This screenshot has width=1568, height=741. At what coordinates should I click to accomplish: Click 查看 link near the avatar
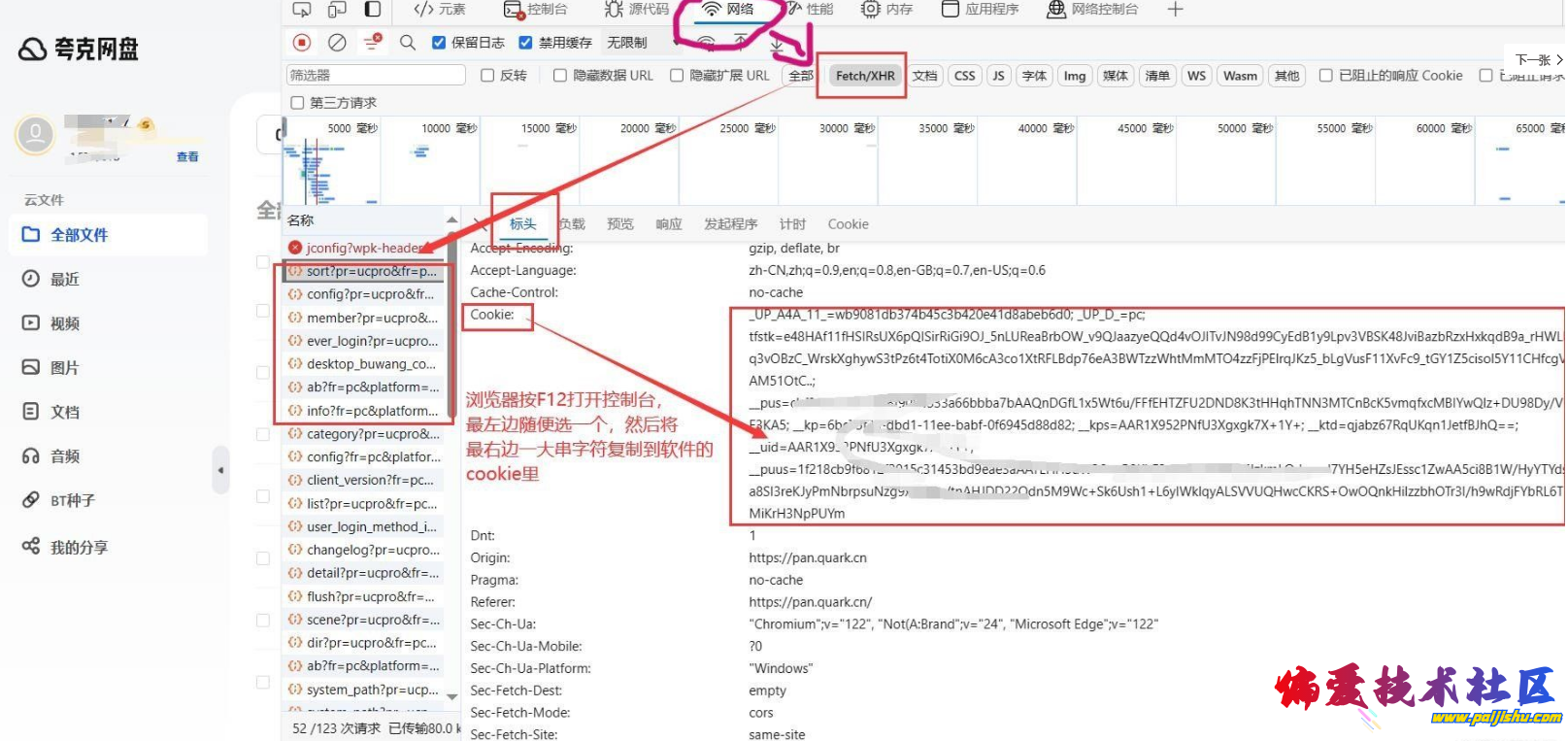click(x=187, y=156)
